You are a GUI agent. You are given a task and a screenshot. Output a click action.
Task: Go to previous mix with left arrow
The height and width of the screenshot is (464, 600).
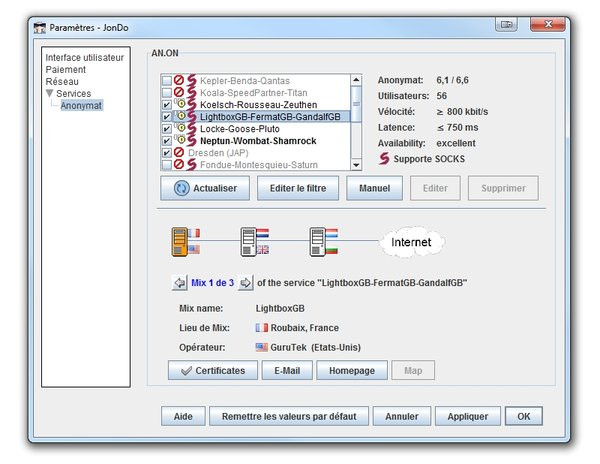click(x=179, y=283)
